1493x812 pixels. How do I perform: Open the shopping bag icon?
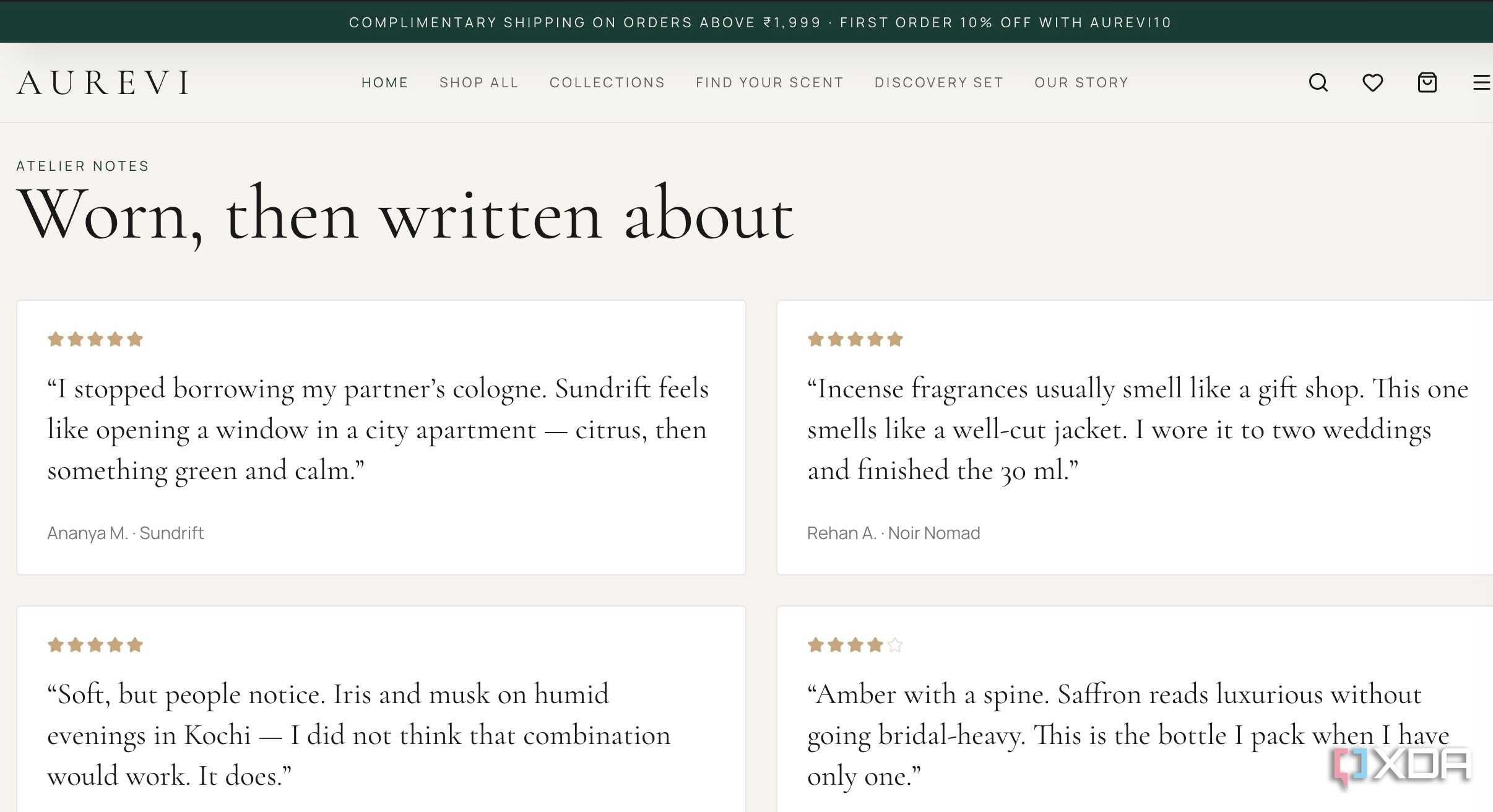click(1427, 82)
